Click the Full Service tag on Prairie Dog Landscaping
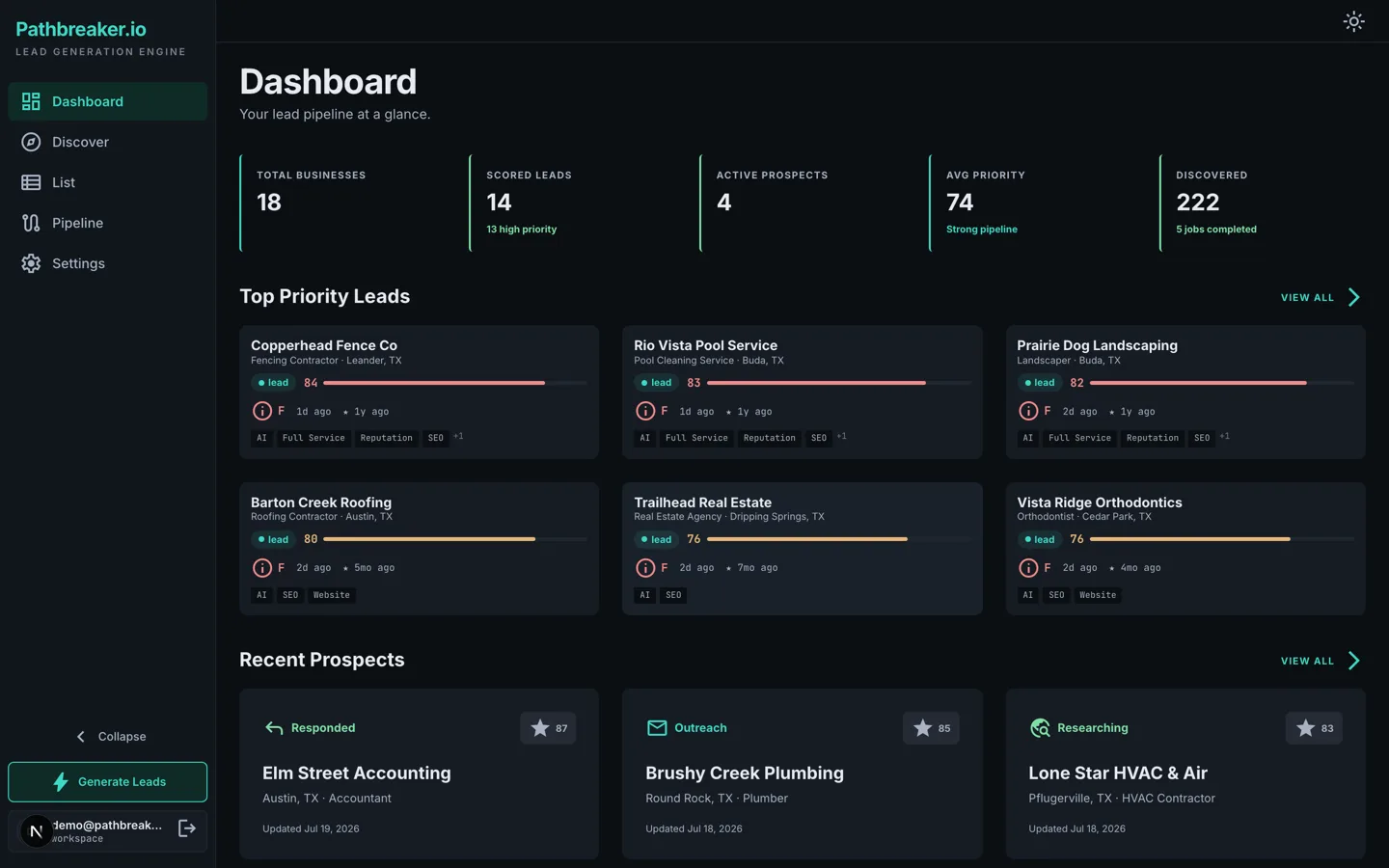The width and height of the screenshot is (1389, 868). click(1079, 438)
